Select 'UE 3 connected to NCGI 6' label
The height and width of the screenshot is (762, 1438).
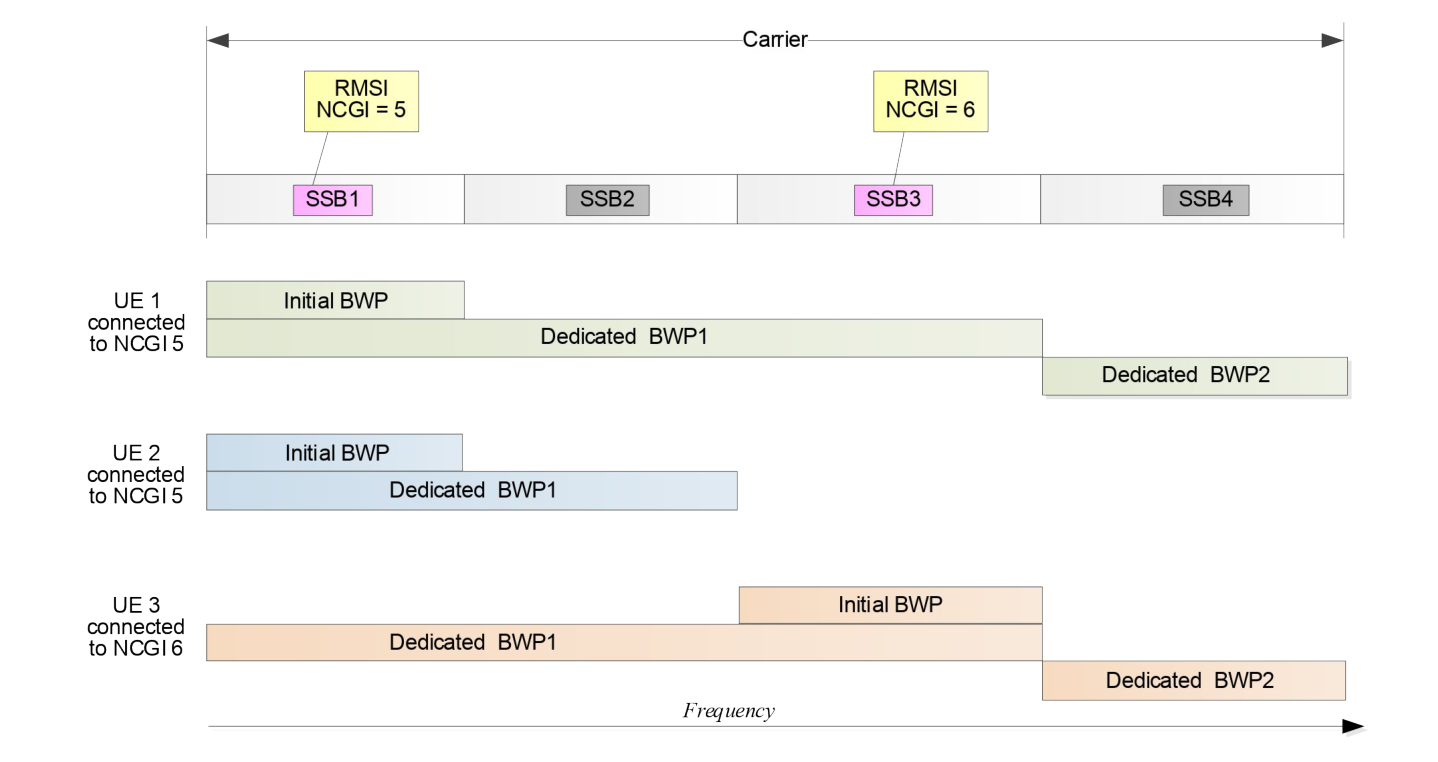click(136, 628)
